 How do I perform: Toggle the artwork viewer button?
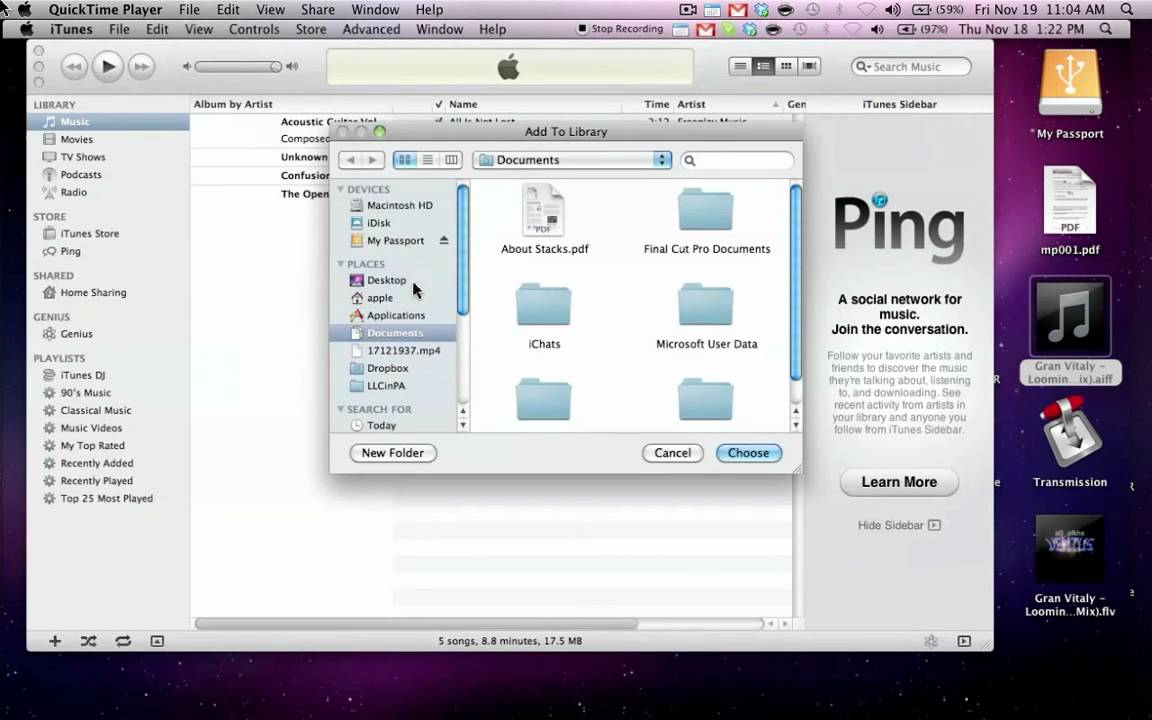[x=157, y=641]
